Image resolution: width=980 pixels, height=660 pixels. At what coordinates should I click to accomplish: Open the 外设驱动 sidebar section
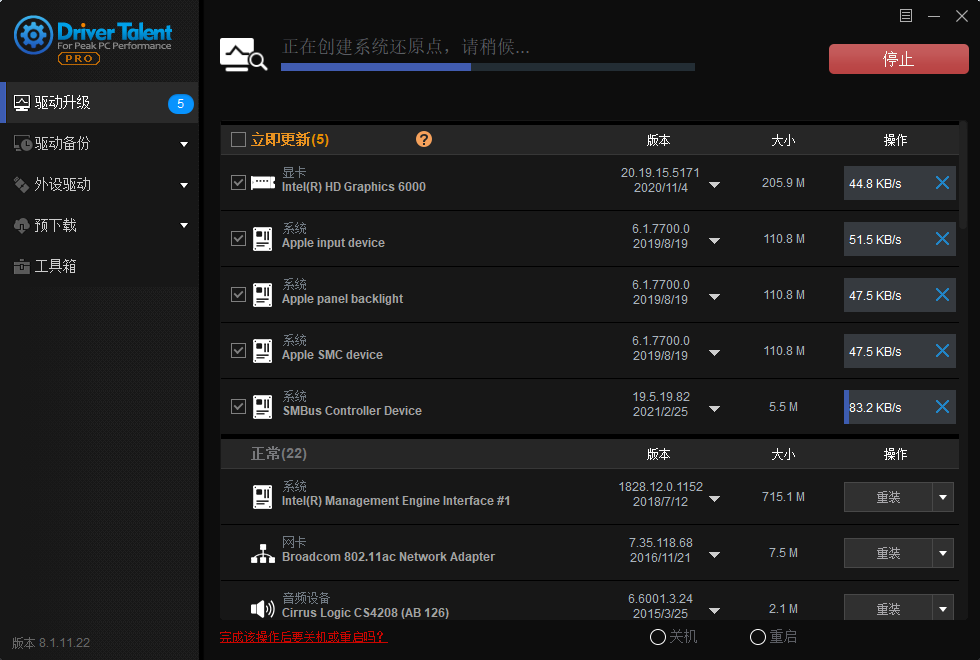(99, 184)
